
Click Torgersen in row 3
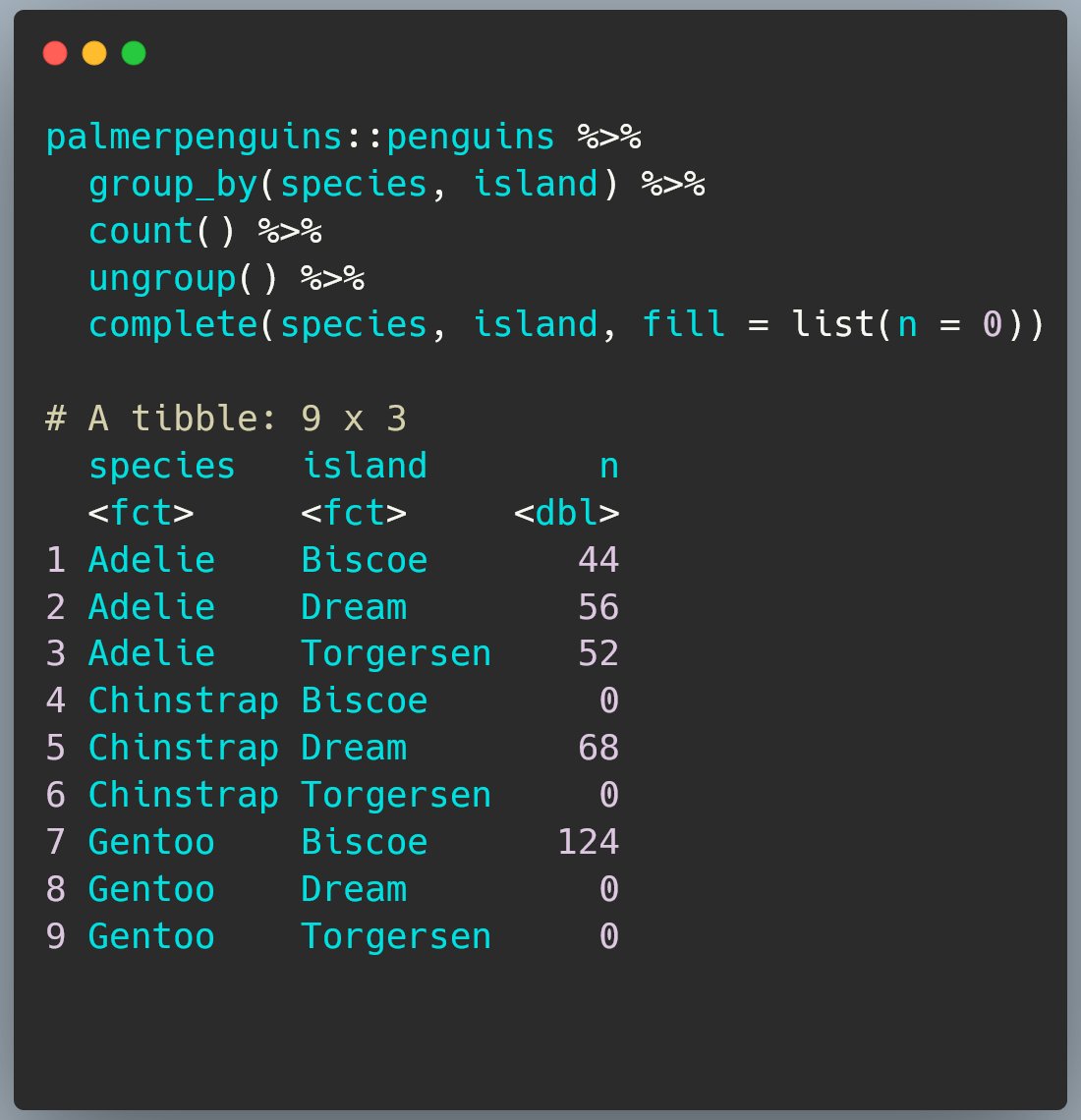tap(397, 653)
